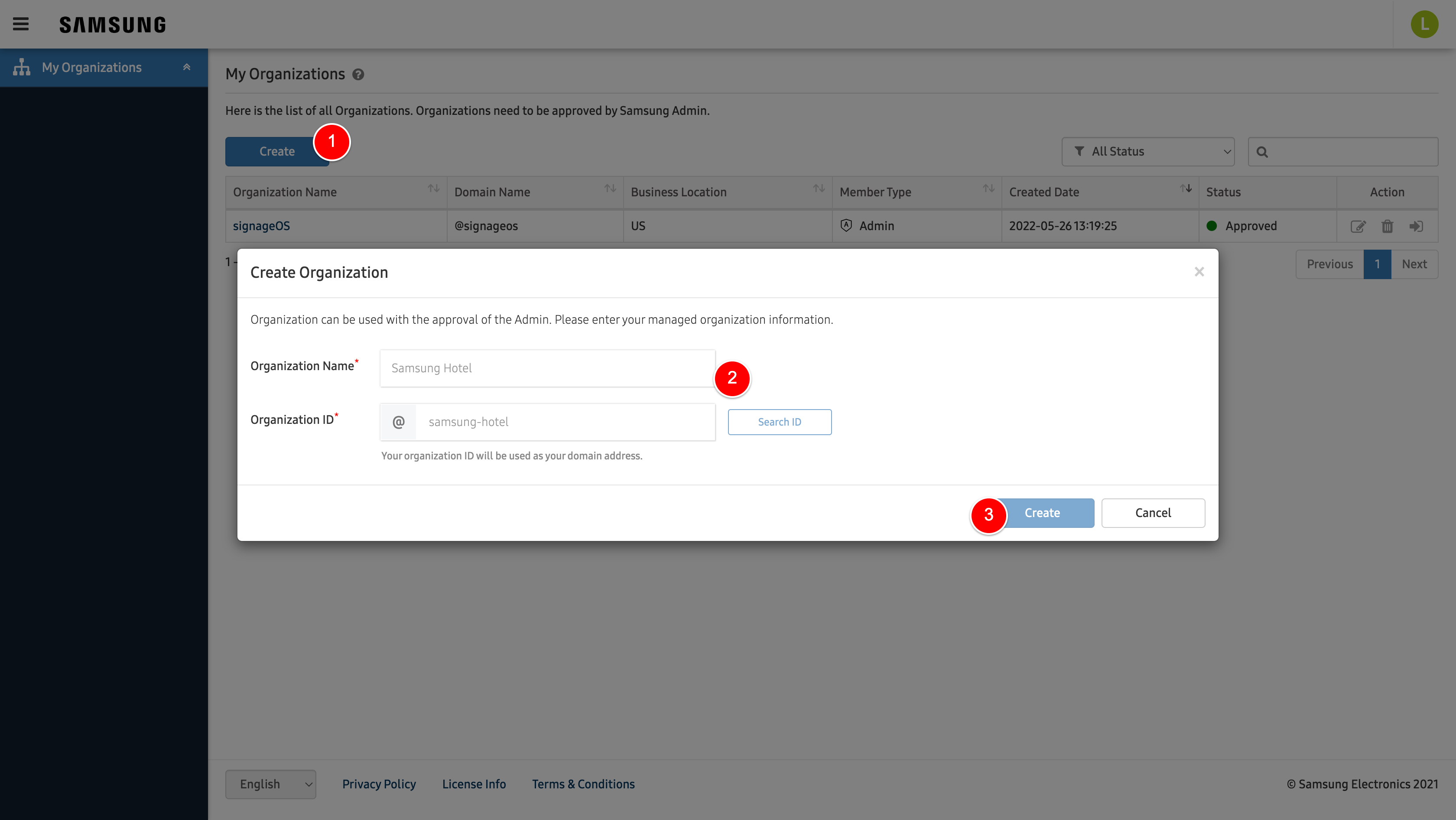Sort by Created Date column arrows
Viewport: 1456px width, 820px height.
(1186, 189)
